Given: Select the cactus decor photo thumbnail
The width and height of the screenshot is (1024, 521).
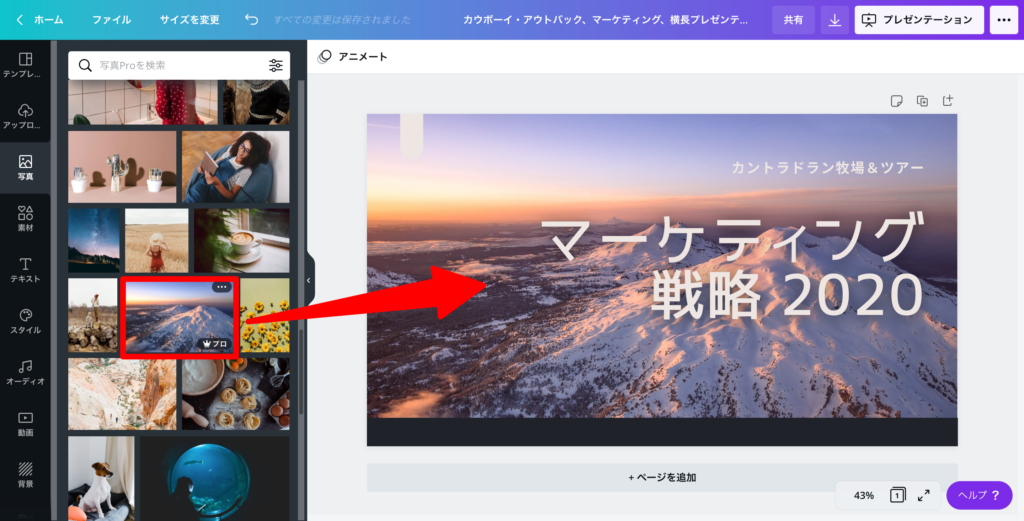Looking at the screenshot, I should [122, 167].
